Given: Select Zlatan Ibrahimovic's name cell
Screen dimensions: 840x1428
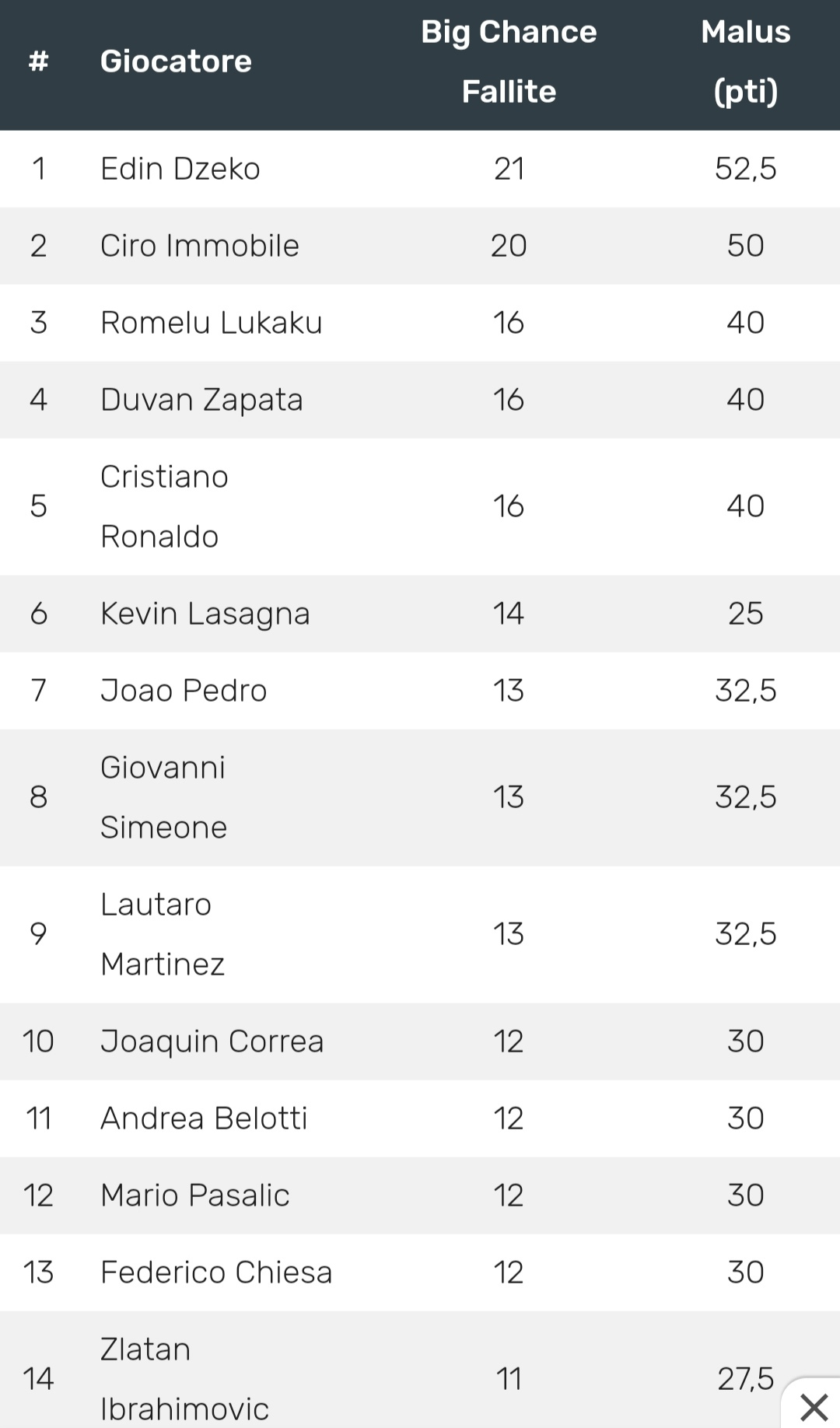Looking at the screenshot, I should coord(184,1379).
